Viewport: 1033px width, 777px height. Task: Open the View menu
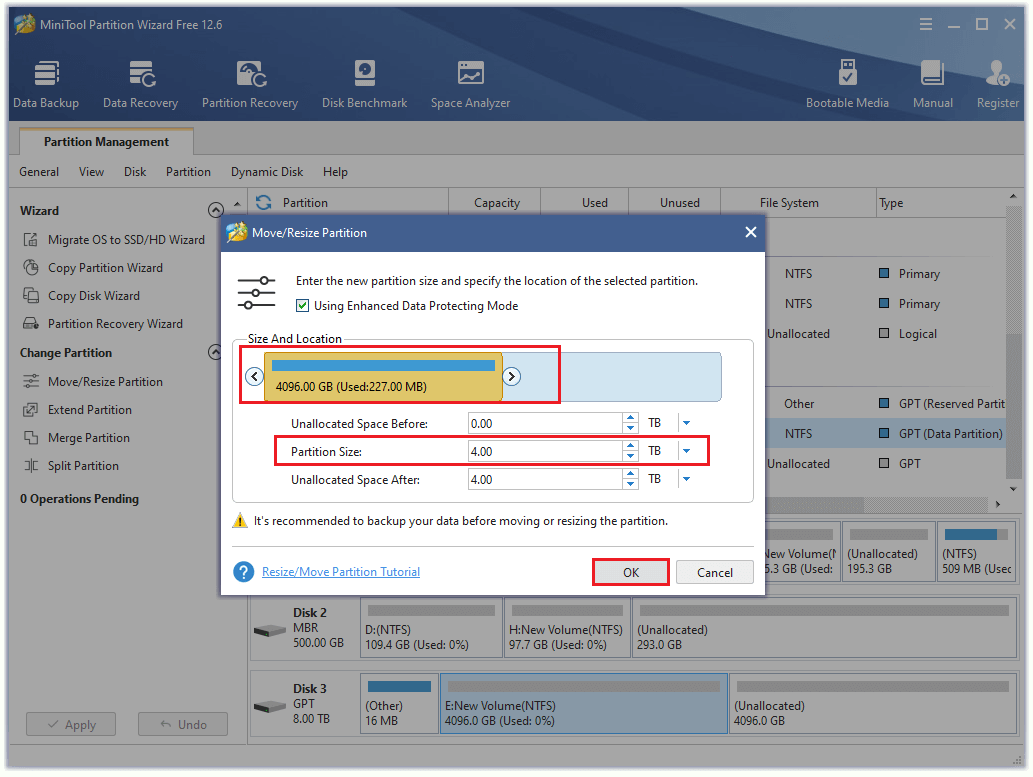pyautogui.click(x=92, y=172)
